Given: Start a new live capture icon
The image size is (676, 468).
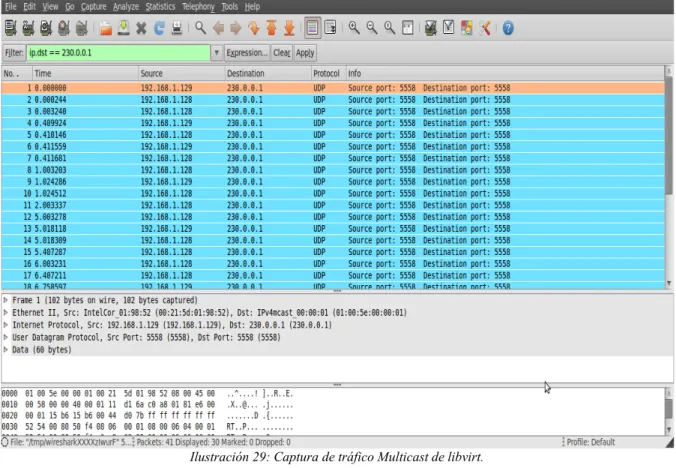Looking at the screenshot, I should [46, 28].
